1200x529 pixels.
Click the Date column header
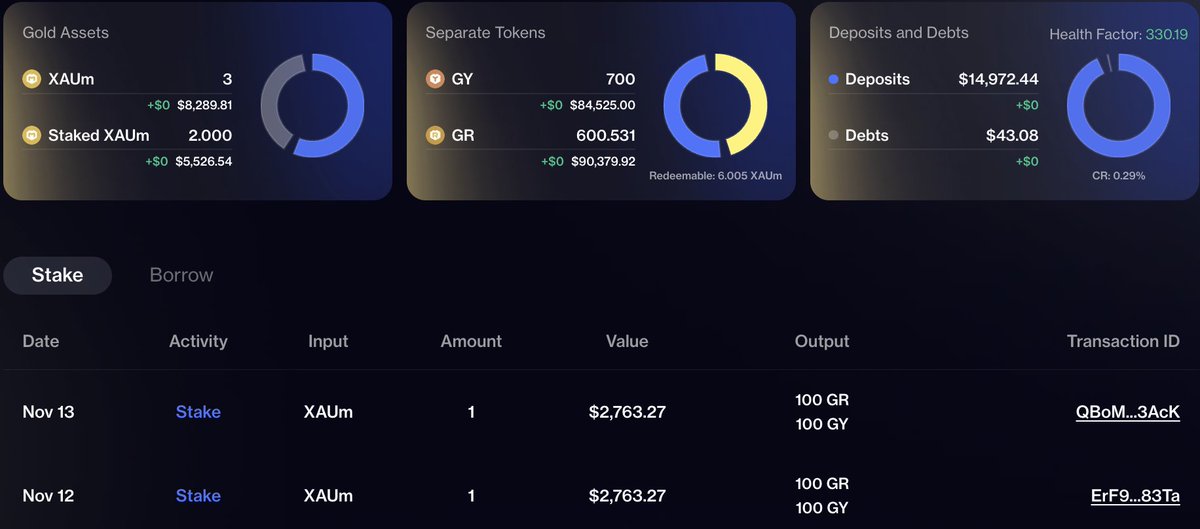pyautogui.click(x=41, y=341)
